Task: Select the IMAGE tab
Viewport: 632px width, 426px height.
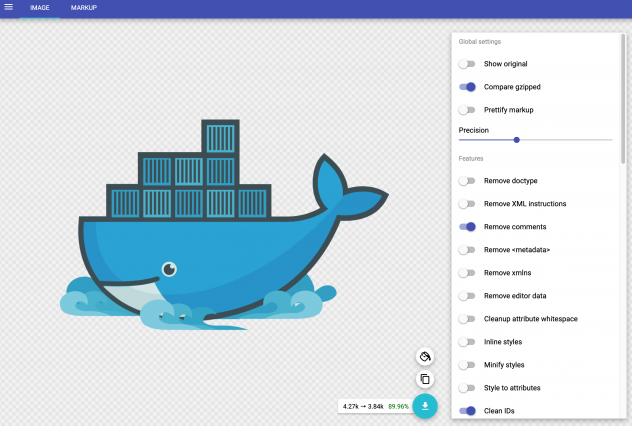Action: (x=40, y=8)
